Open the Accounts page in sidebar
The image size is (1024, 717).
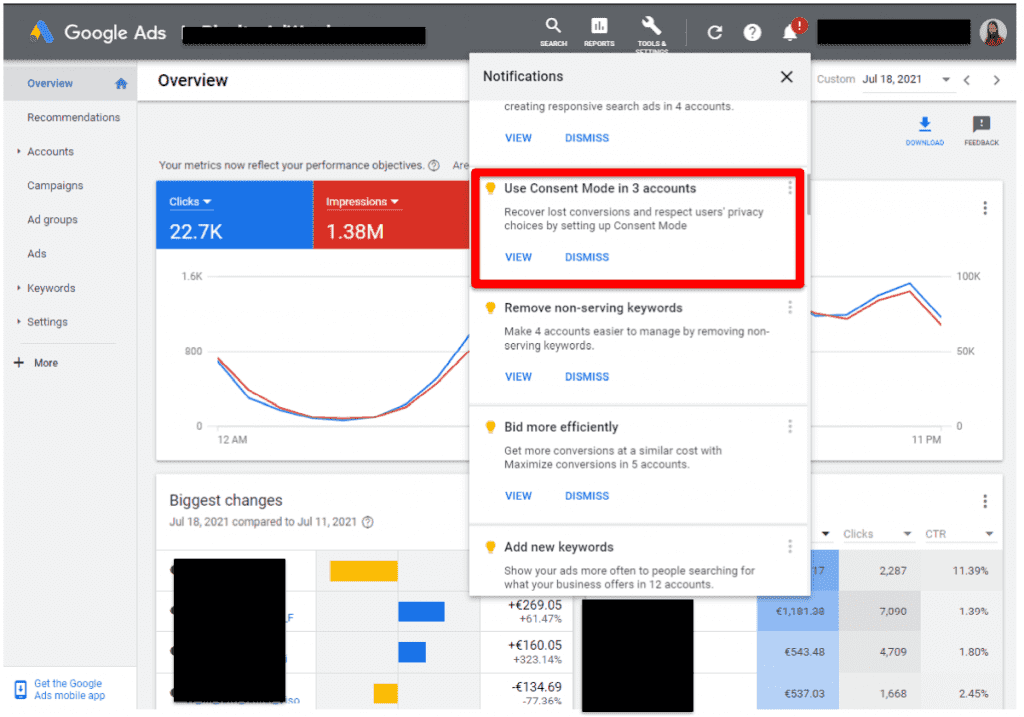click(50, 151)
